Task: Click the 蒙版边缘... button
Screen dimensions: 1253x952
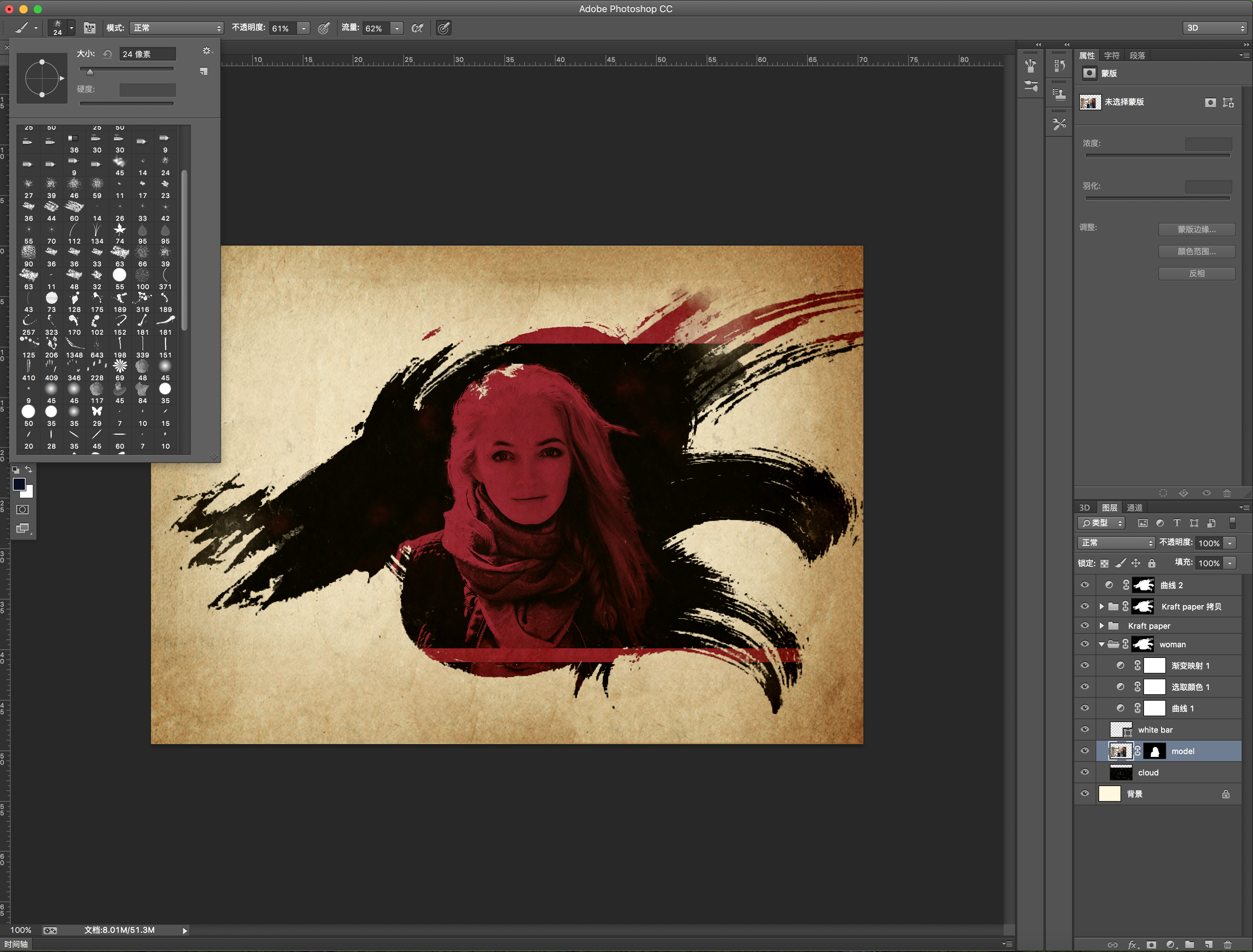Action: point(1196,230)
